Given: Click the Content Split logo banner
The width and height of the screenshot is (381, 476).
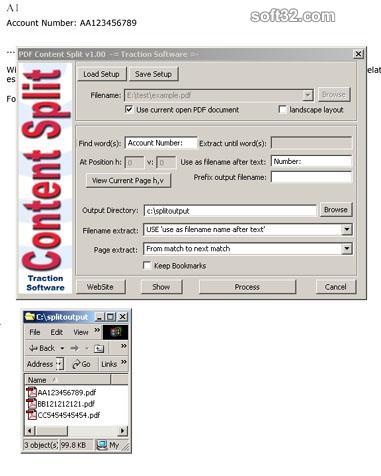Looking at the screenshot, I should click(45, 170).
